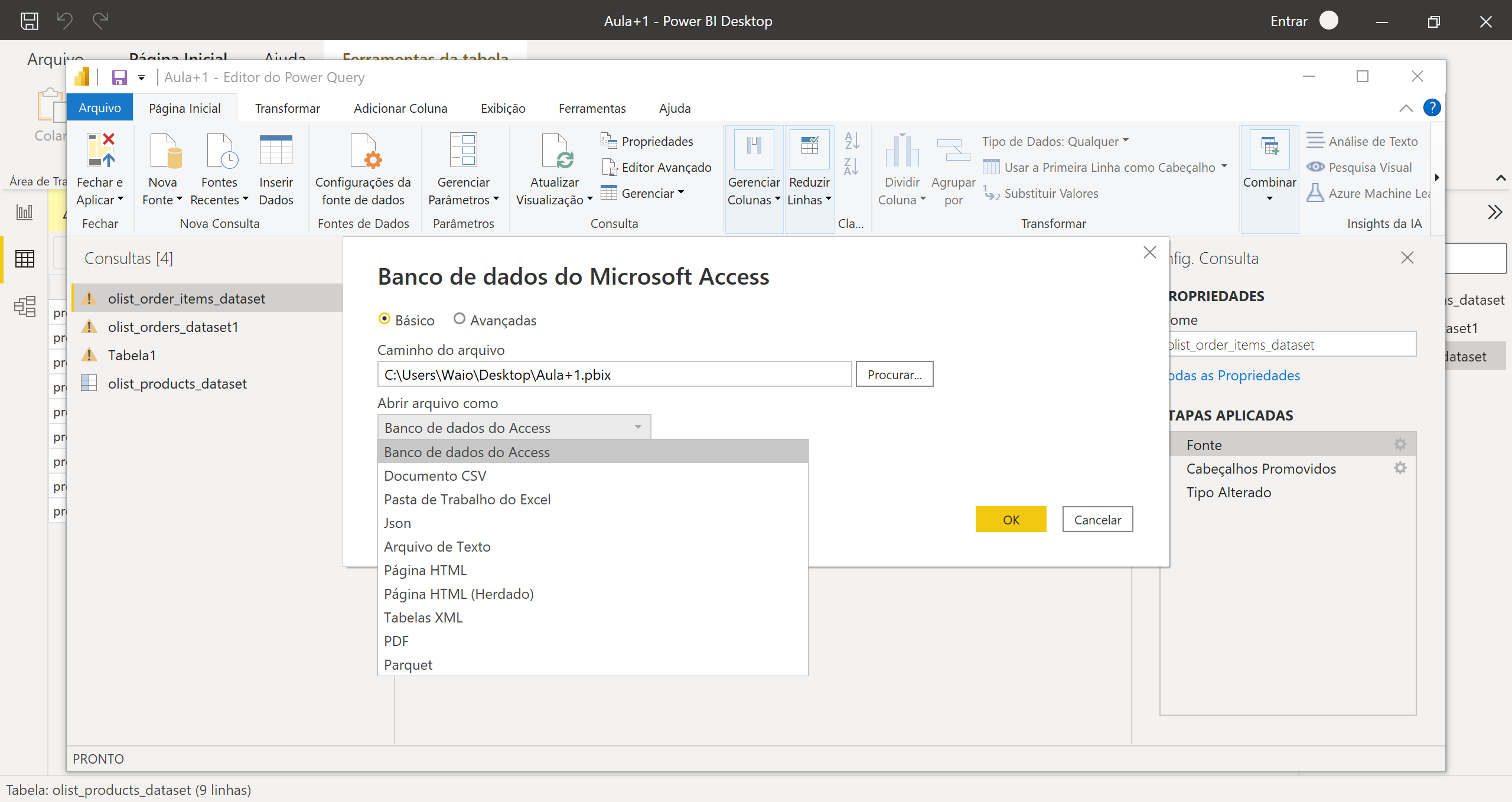Click Inserir Dados table icon
1512x802 pixels.
tap(276, 151)
